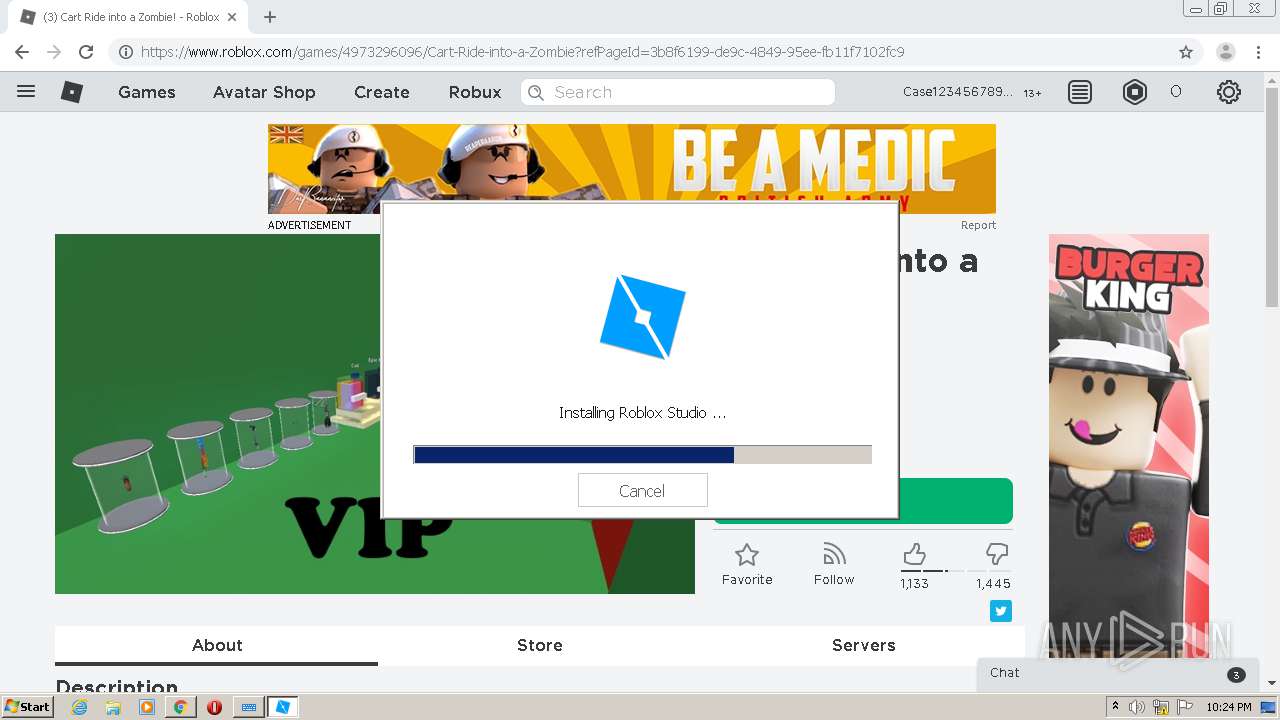Viewport: 1280px width, 720px height.
Task: Switch to the About tab
Action: pos(217,645)
